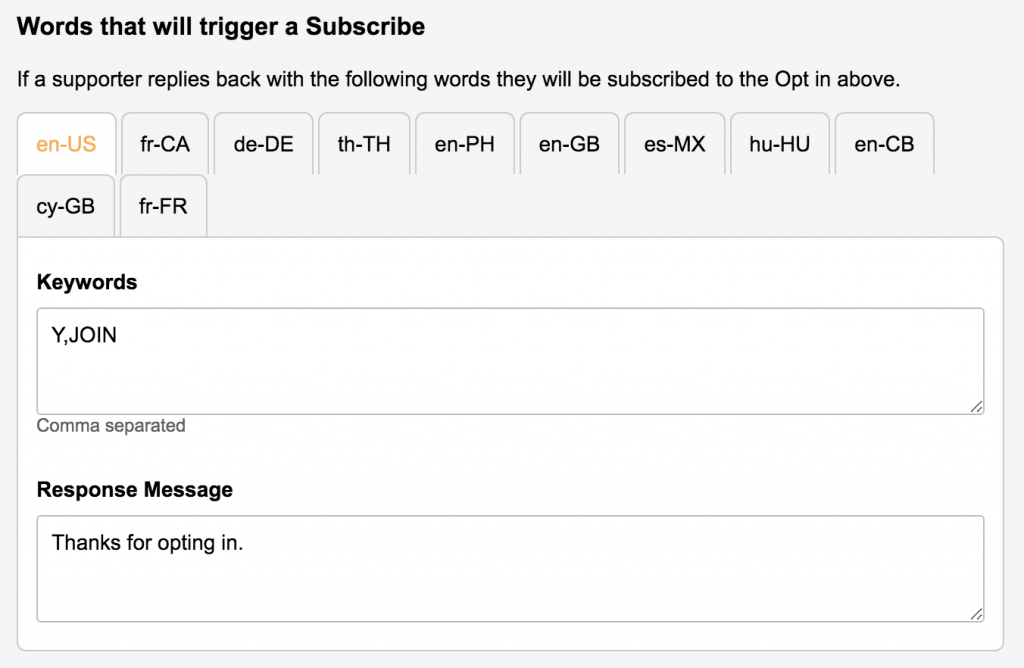Screen dimensions: 1024x668
Task: Focus the Response Message text area
Action: [x=510, y=568]
